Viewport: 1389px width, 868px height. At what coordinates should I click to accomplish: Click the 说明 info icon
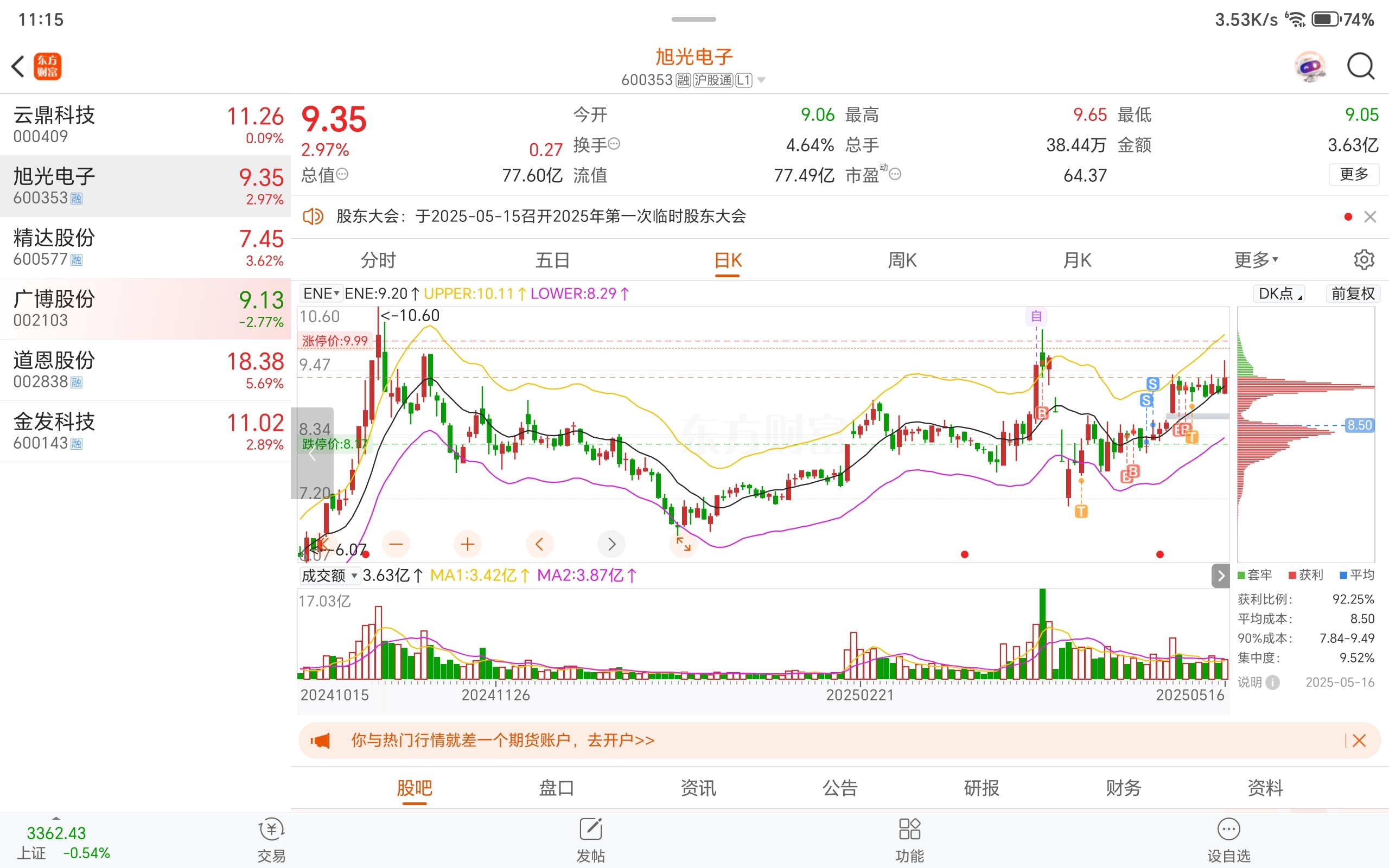1272,682
